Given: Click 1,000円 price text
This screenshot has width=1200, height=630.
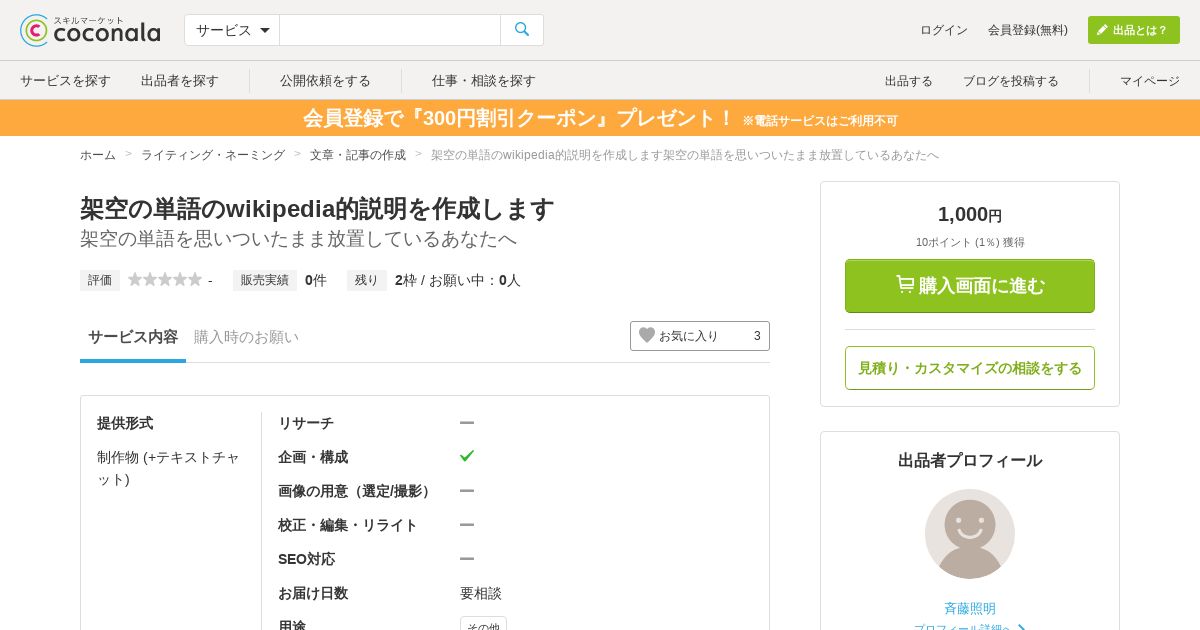Looking at the screenshot, I should (x=970, y=214).
